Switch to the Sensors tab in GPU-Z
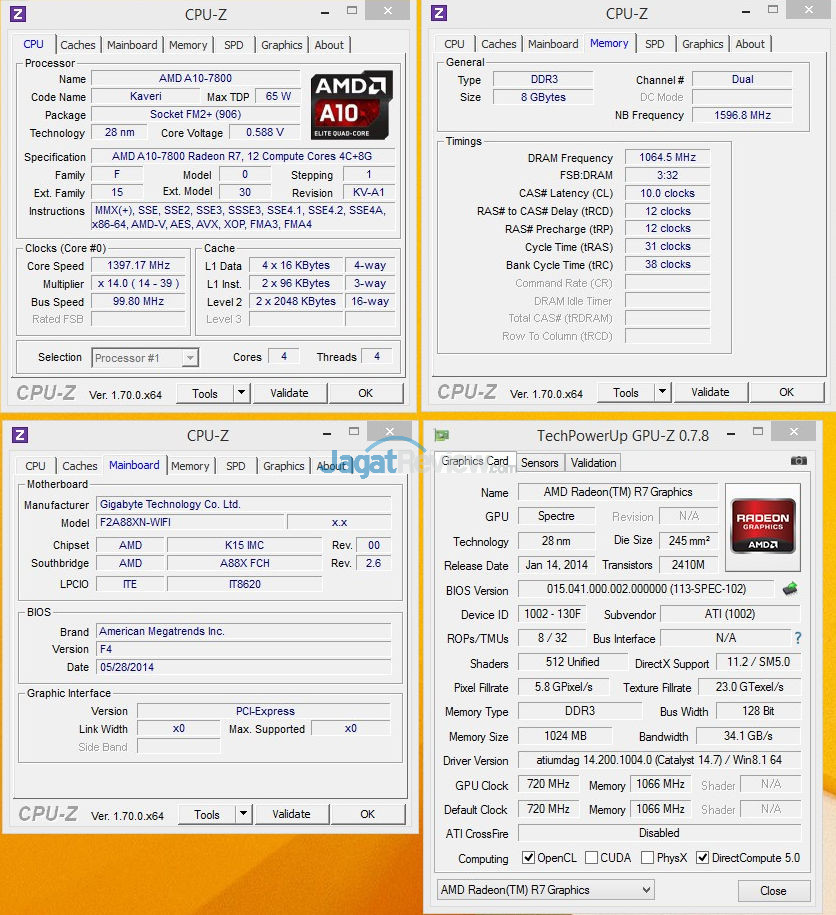The image size is (836, 915). coord(539,462)
